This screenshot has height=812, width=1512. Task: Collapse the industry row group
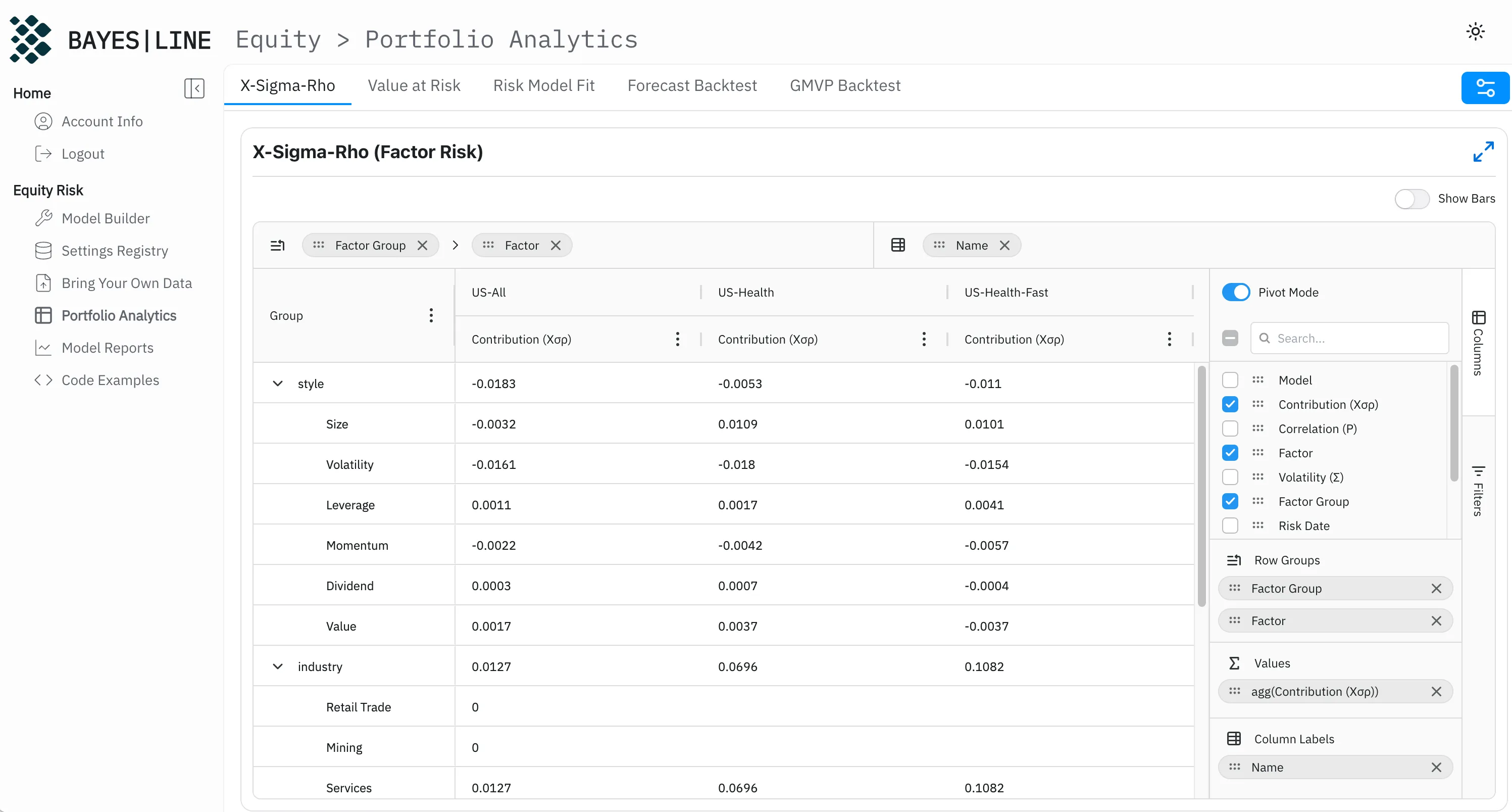278,667
